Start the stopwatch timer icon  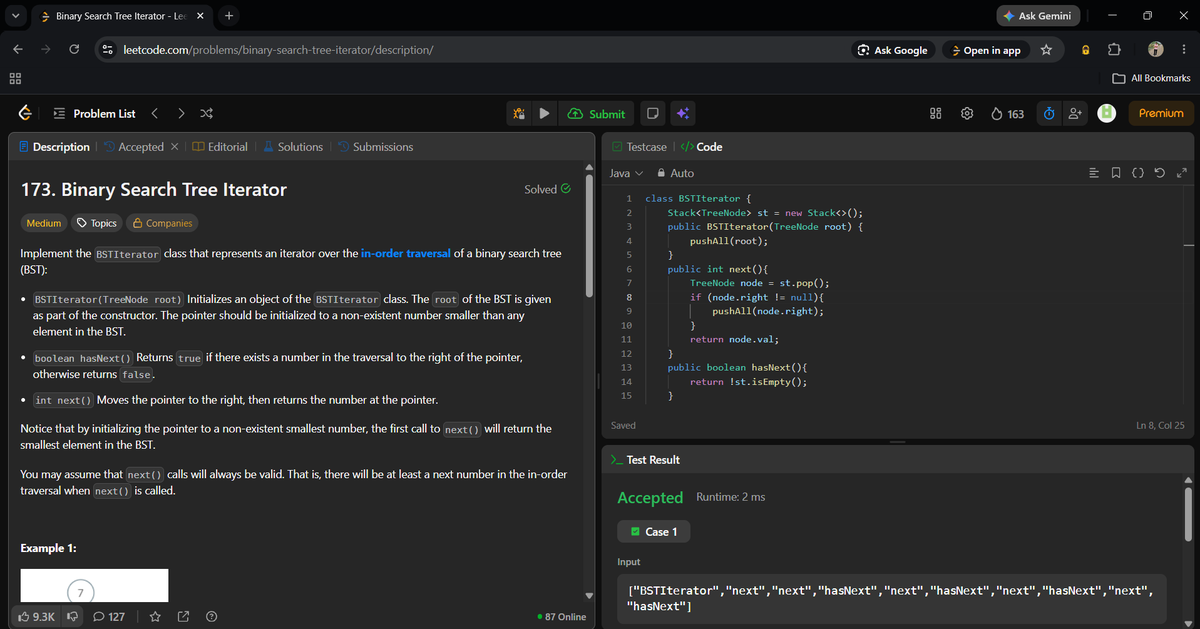(x=1047, y=114)
